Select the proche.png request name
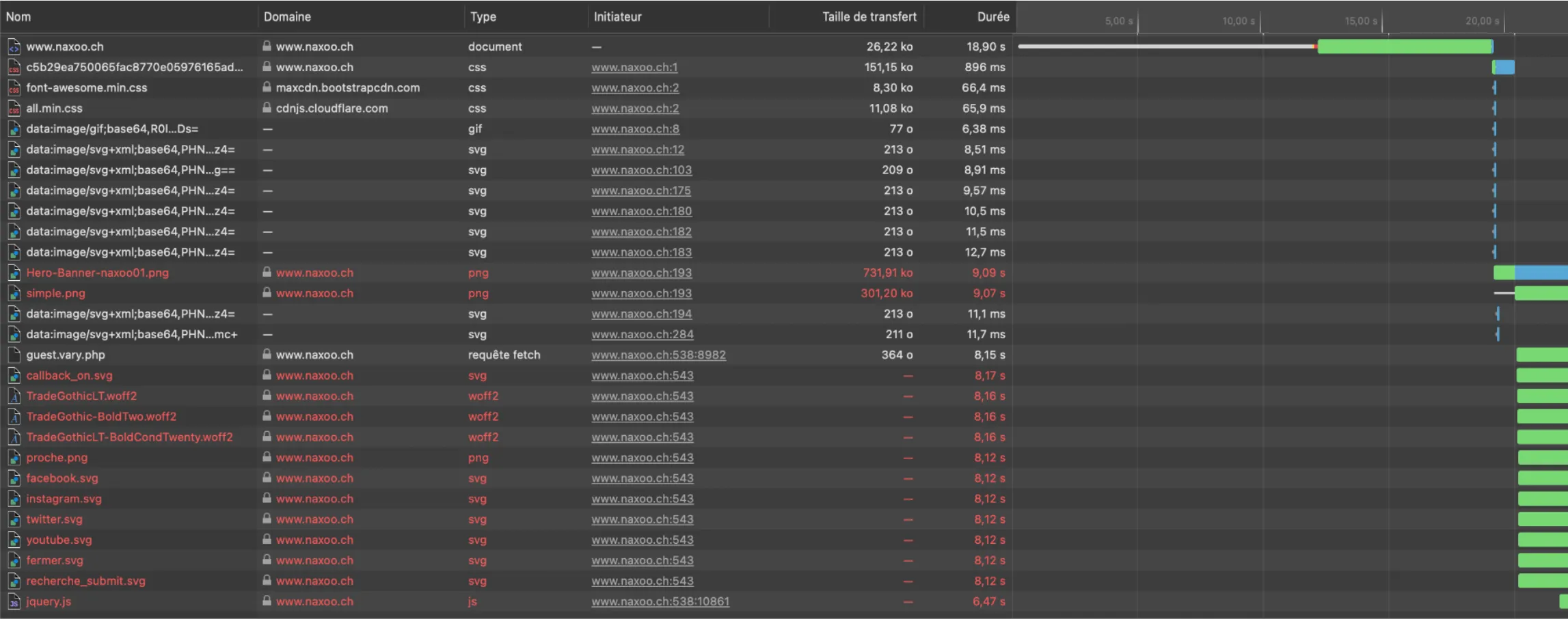Screen dimensions: 1568x619 click(57, 458)
